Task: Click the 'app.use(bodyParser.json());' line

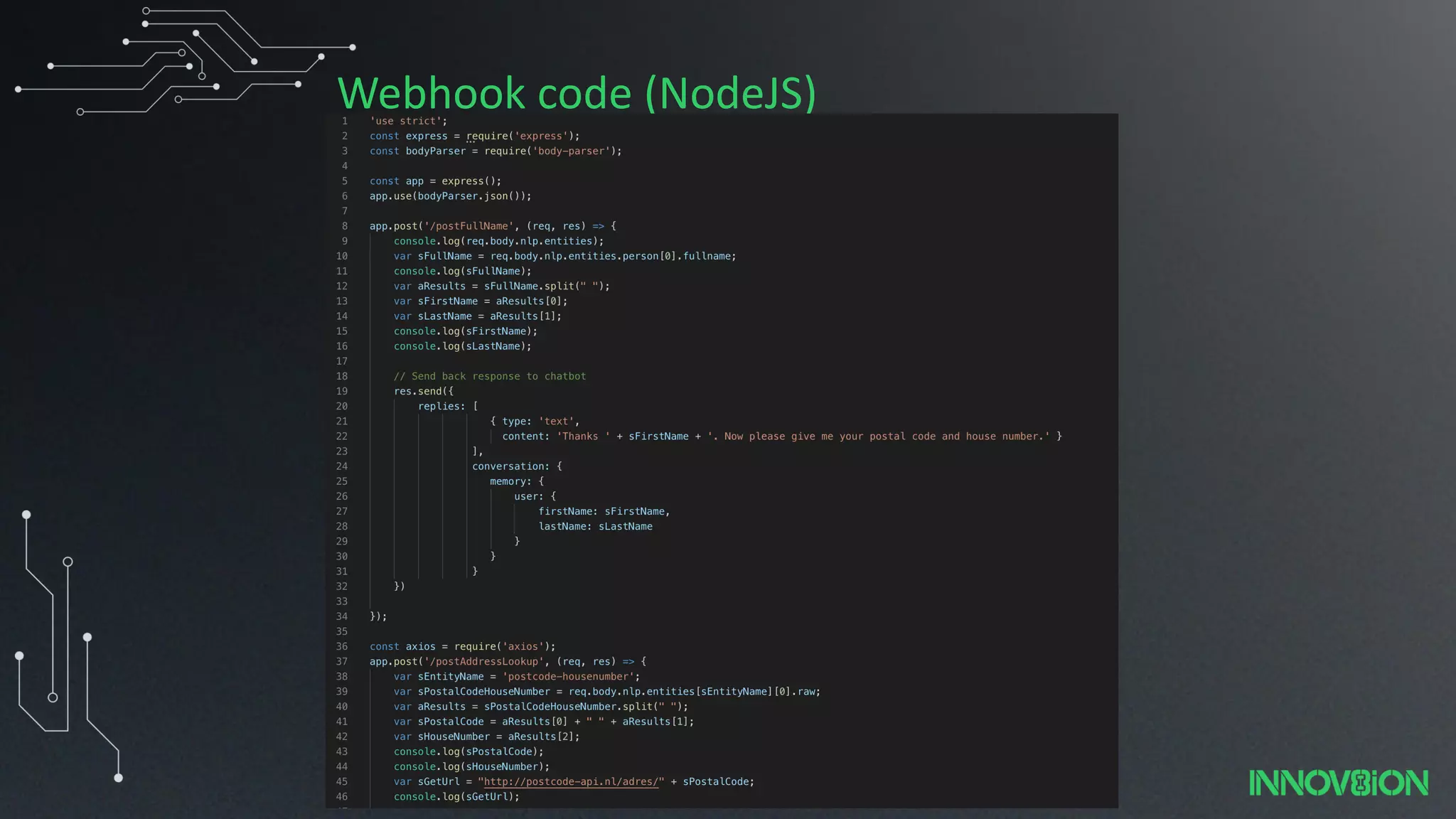Action: (x=451, y=196)
